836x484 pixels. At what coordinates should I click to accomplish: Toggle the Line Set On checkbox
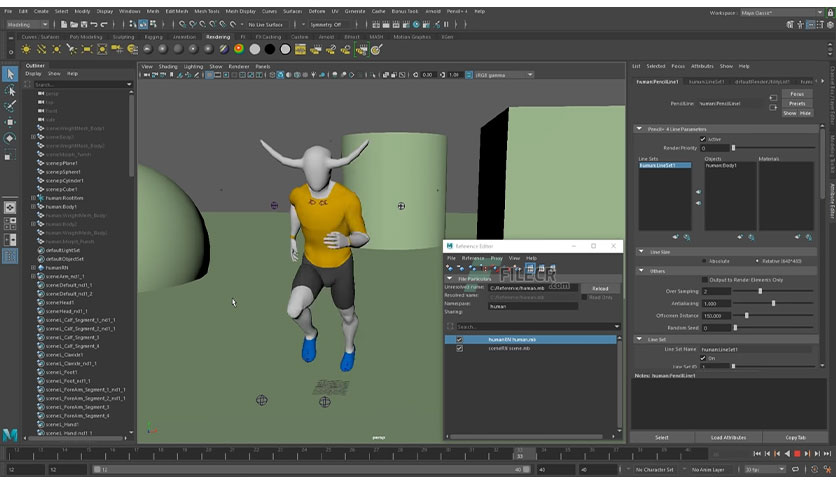[x=703, y=358]
